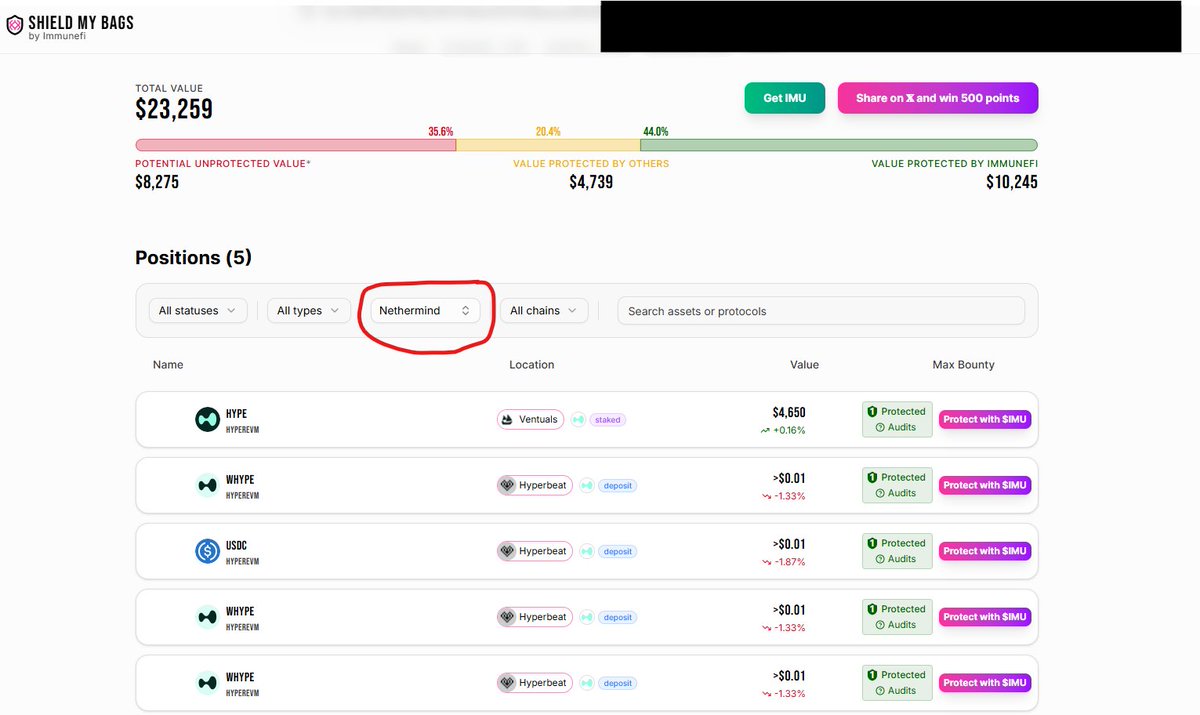Click Potential Unprotected Value label
The width and height of the screenshot is (1200, 715).
tap(222, 163)
